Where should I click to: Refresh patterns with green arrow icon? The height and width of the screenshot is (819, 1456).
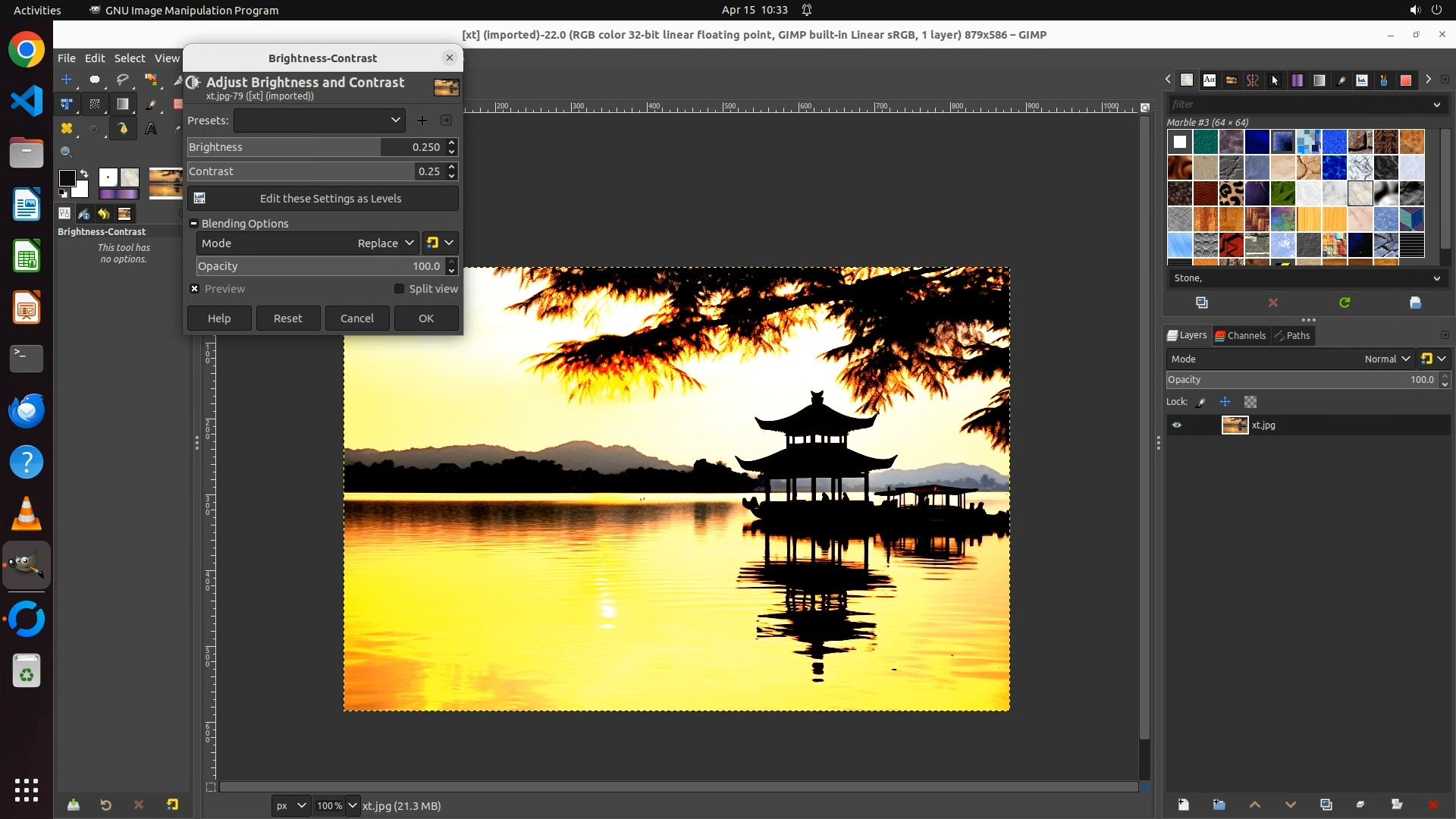point(1345,303)
